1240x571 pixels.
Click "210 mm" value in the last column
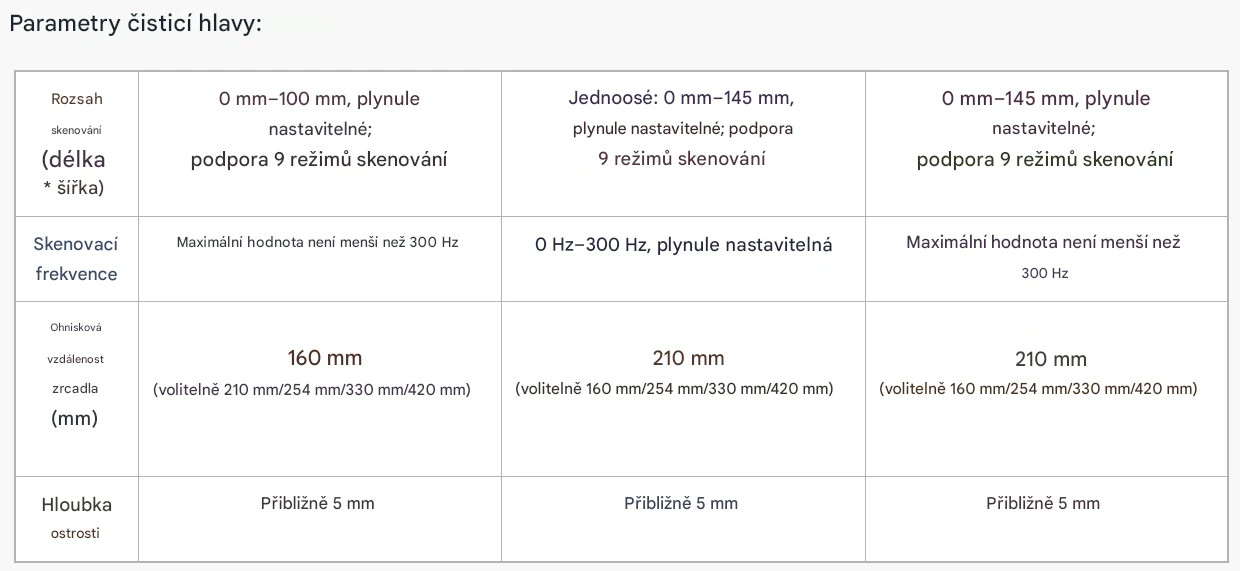coord(1050,358)
